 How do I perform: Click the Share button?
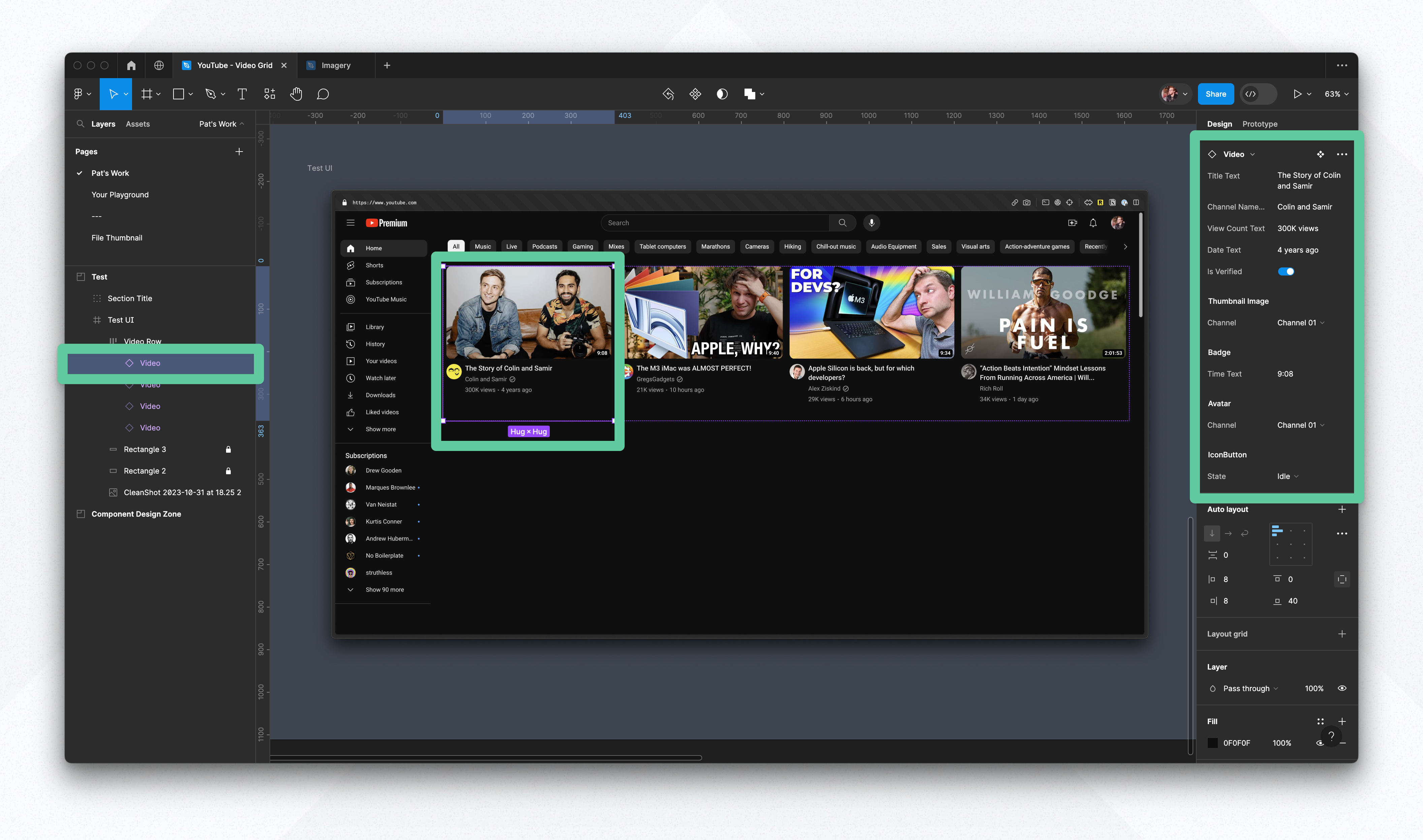[x=1216, y=94]
